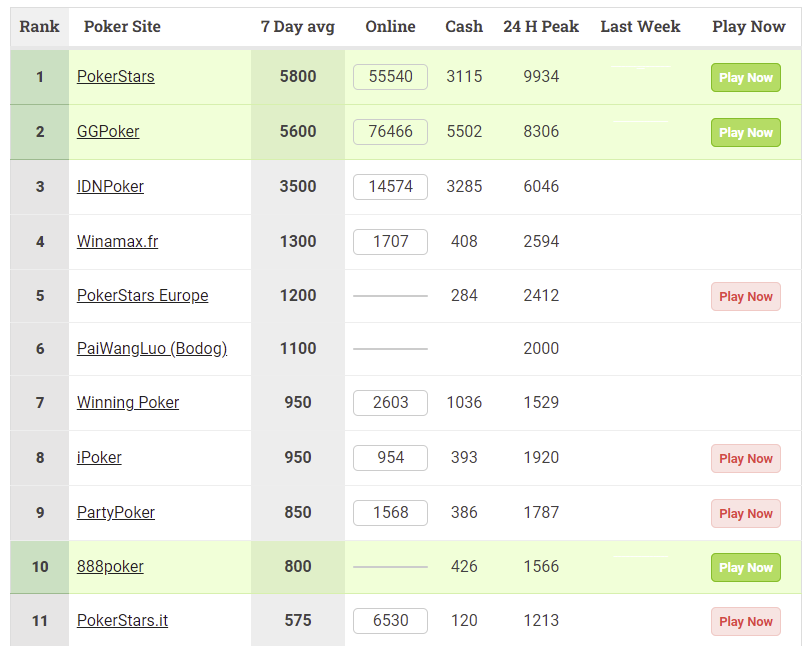Open the GGPoker link
The height and width of the screenshot is (646, 808).
108,132
